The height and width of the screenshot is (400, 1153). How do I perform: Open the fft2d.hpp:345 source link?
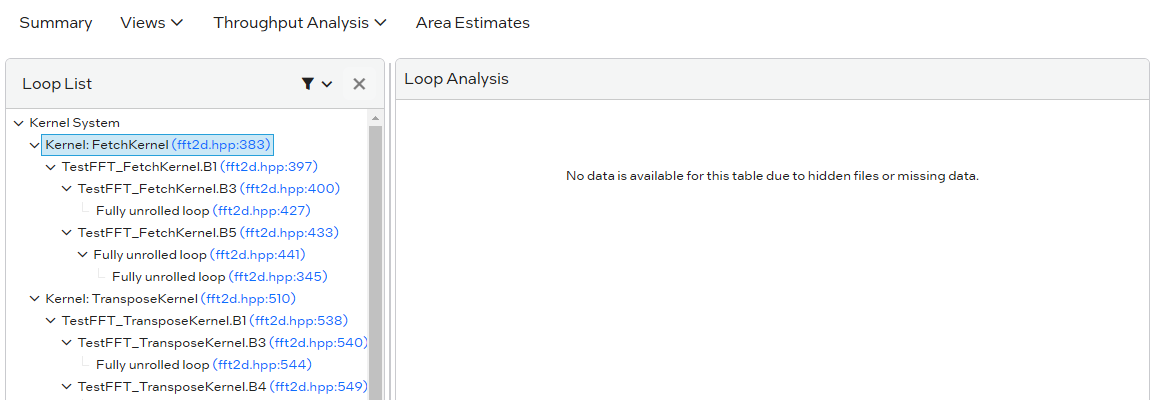pos(278,277)
